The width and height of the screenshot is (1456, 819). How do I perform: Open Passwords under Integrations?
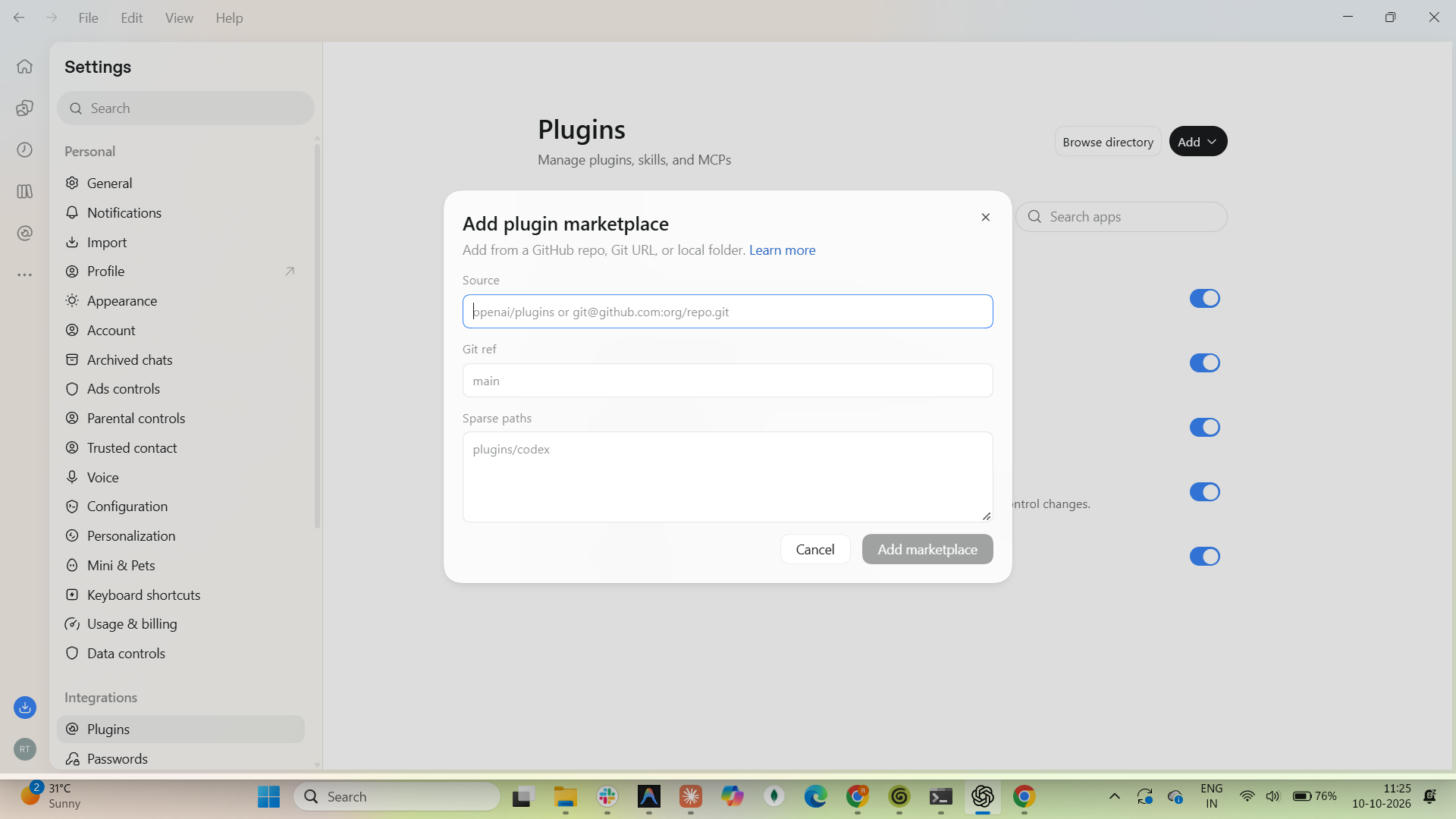click(x=181, y=759)
